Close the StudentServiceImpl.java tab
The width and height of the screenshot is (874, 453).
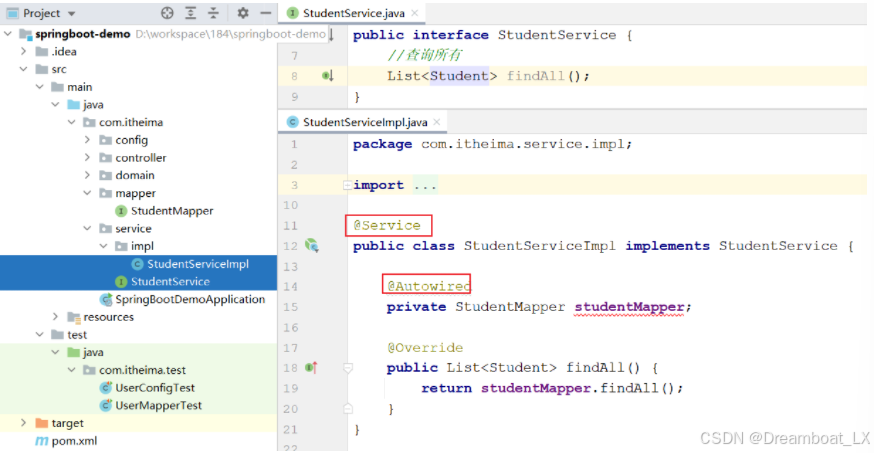pyautogui.click(x=437, y=122)
